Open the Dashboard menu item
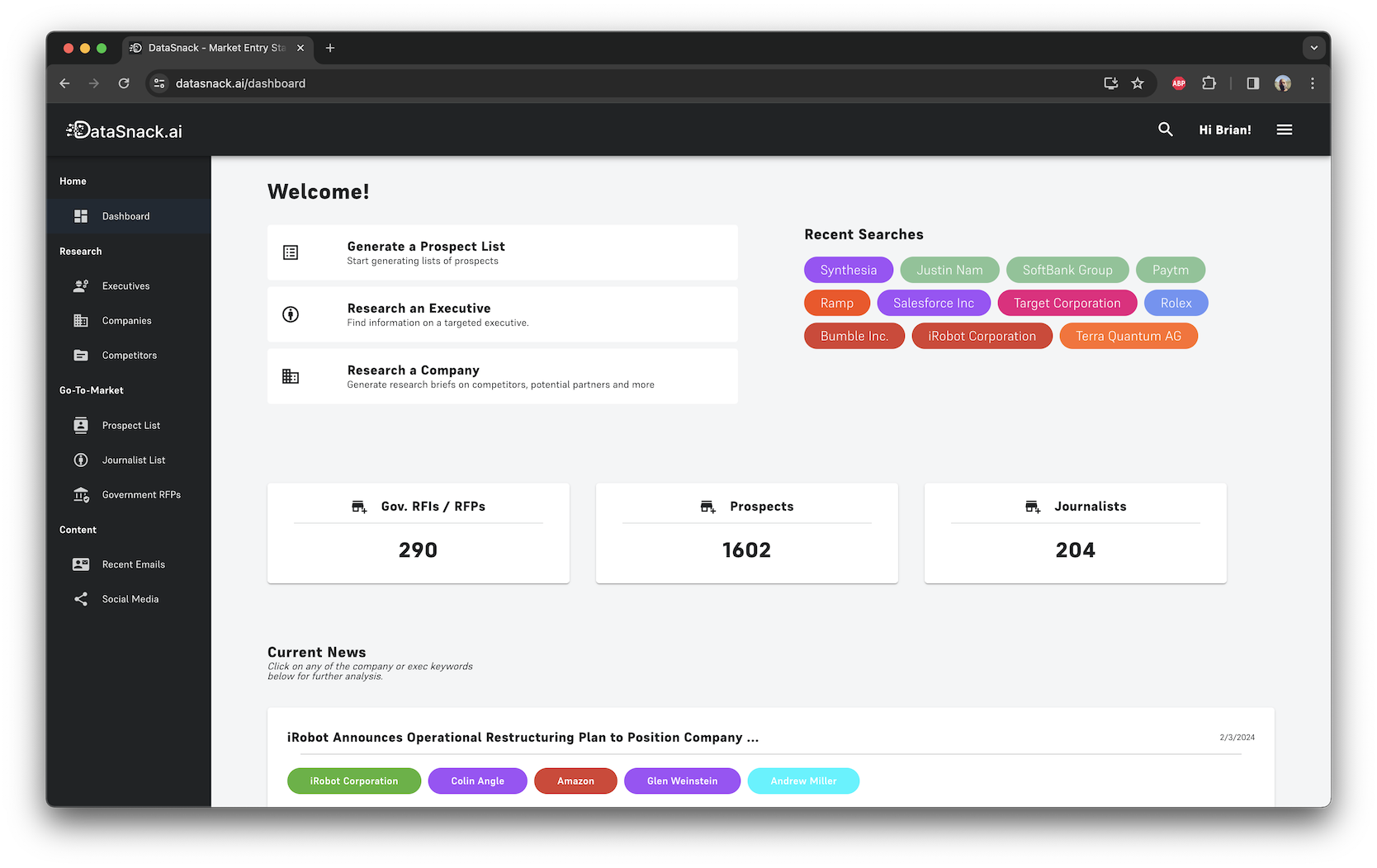The height and width of the screenshot is (868, 1377). click(129, 216)
